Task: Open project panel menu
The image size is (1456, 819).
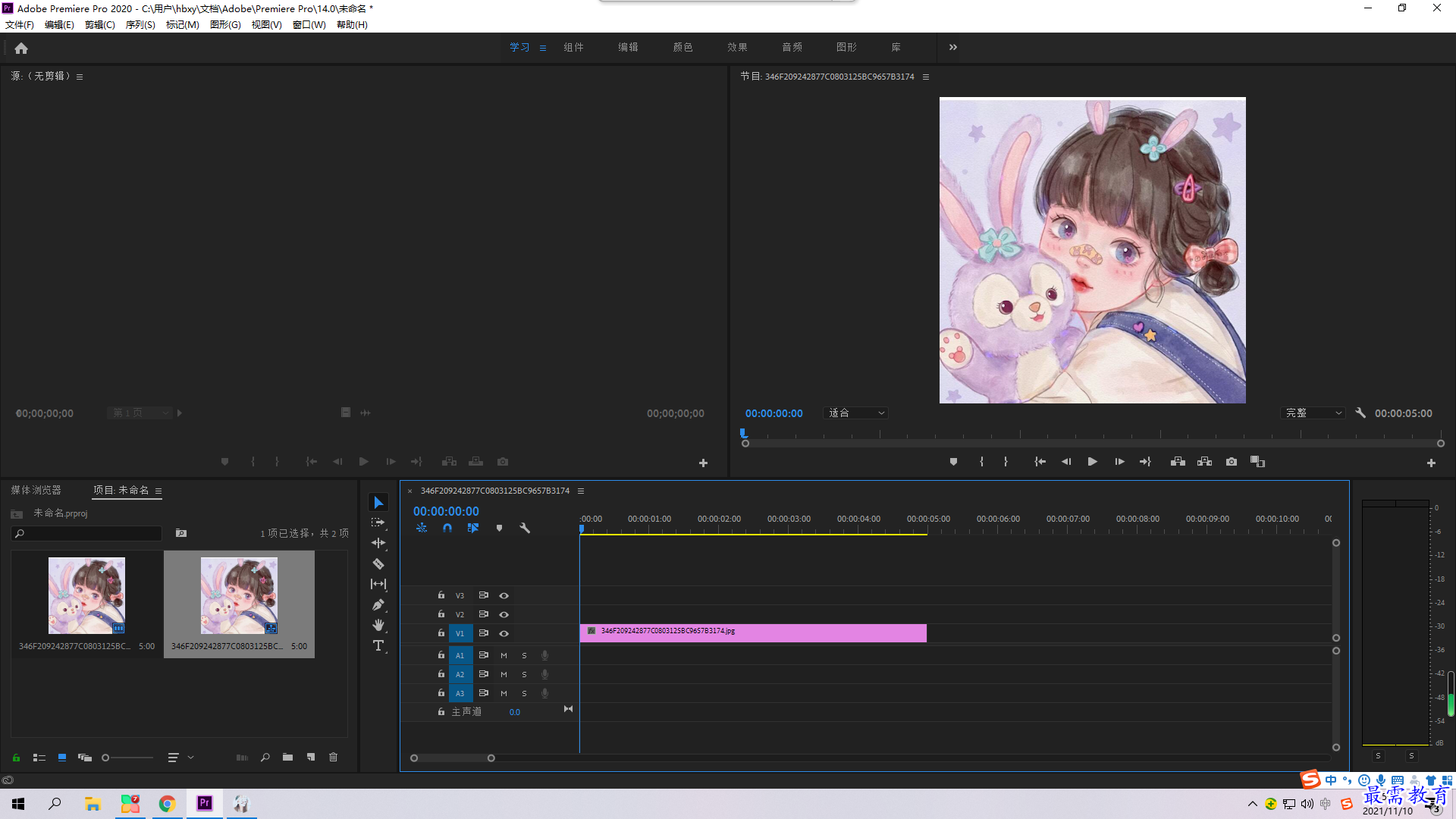Action: (x=158, y=491)
